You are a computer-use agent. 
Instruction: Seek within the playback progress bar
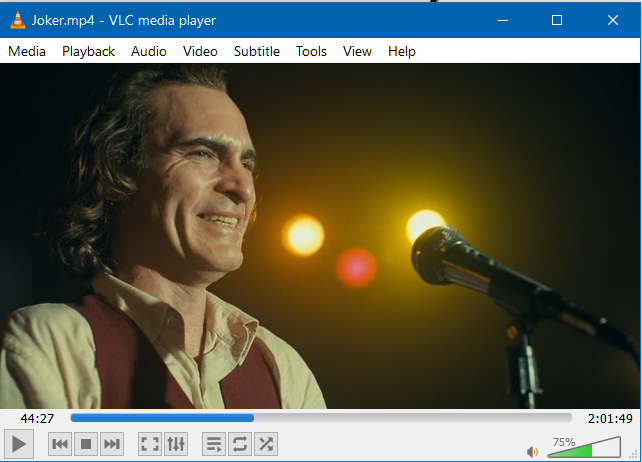click(321, 418)
